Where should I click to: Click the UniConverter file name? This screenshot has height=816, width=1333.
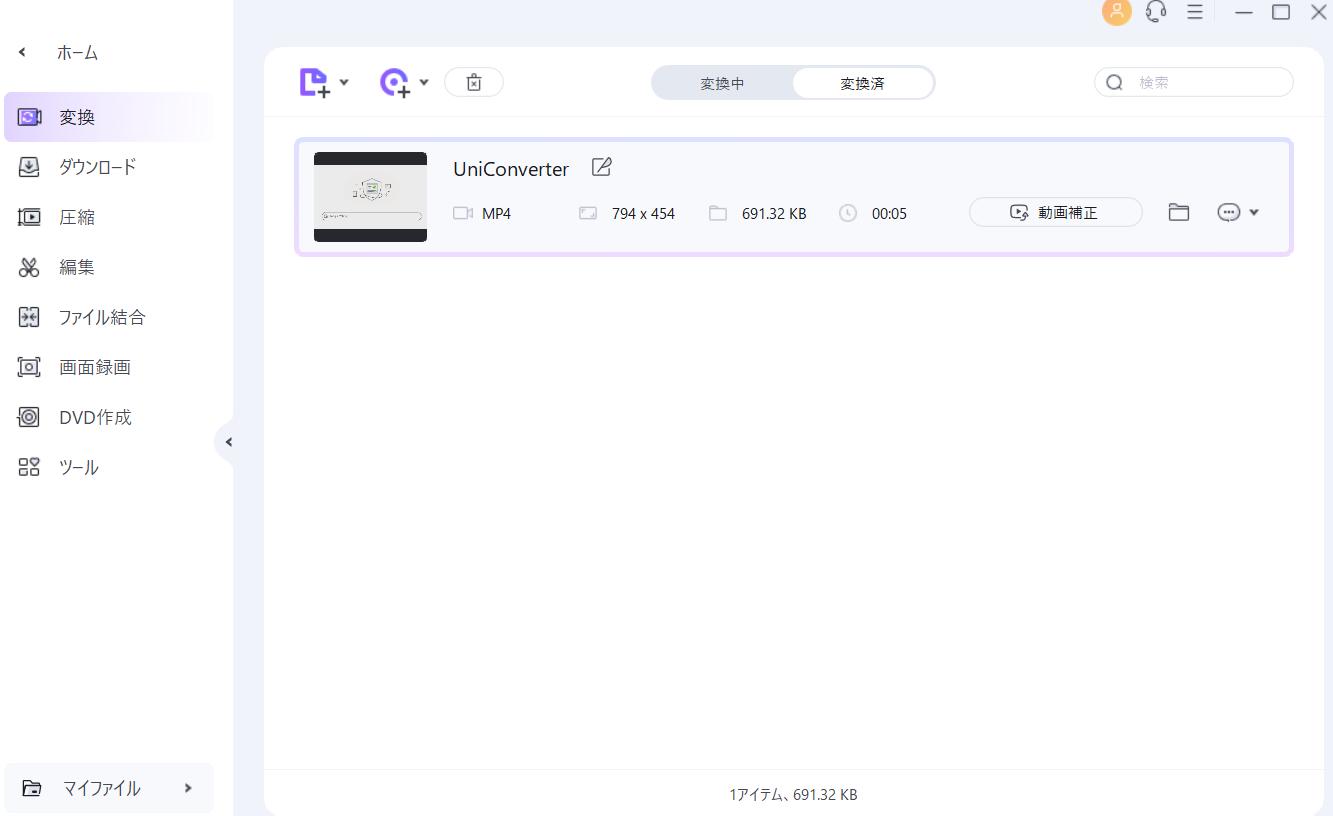point(511,169)
